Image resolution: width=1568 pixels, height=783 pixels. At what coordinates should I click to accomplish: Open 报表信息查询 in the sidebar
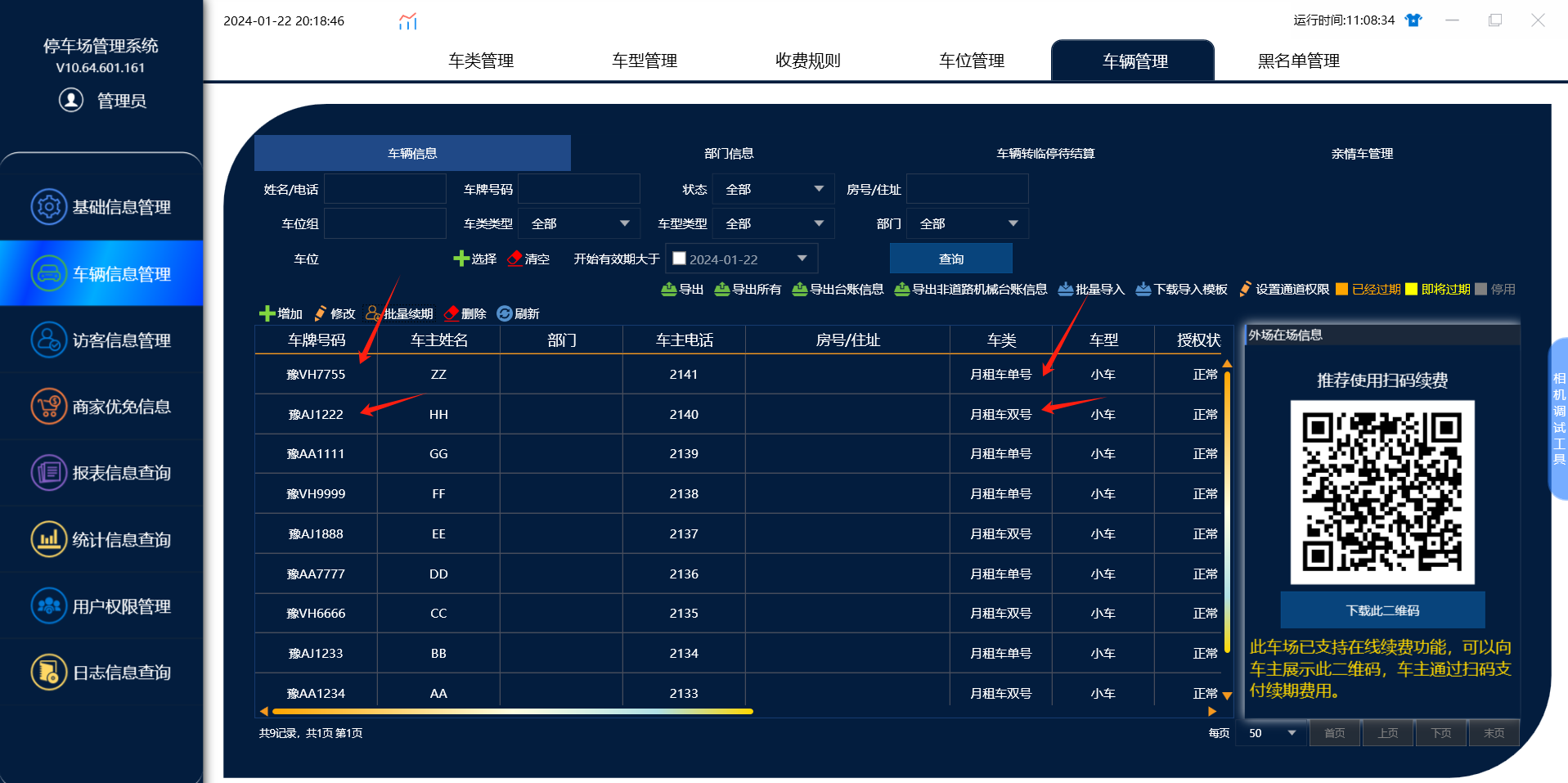pyautogui.click(x=101, y=473)
